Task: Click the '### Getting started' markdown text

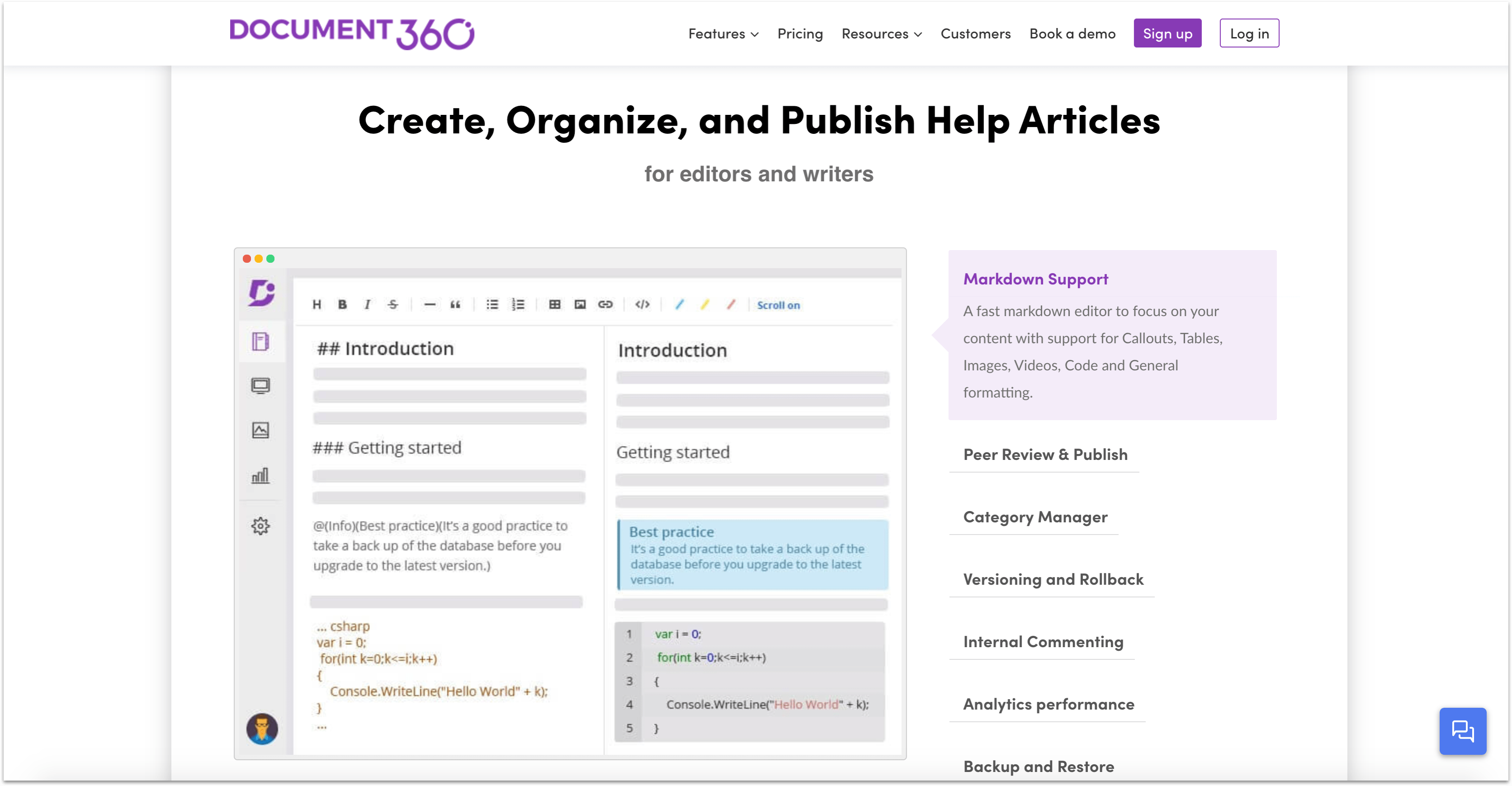Action: tap(387, 448)
